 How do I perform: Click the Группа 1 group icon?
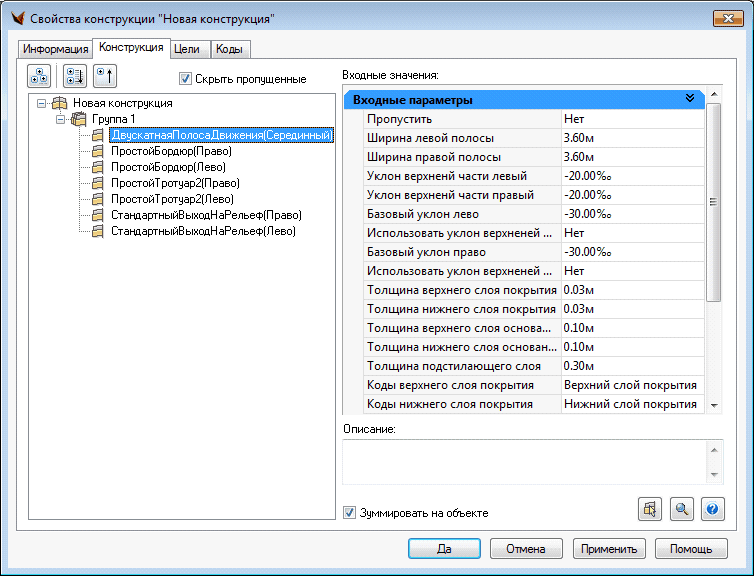click(x=79, y=119)
